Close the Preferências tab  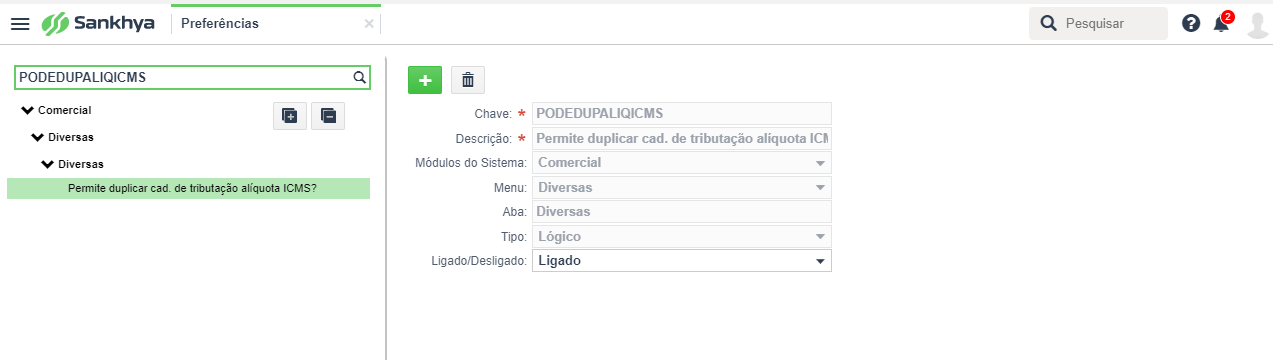click(369, 24)
